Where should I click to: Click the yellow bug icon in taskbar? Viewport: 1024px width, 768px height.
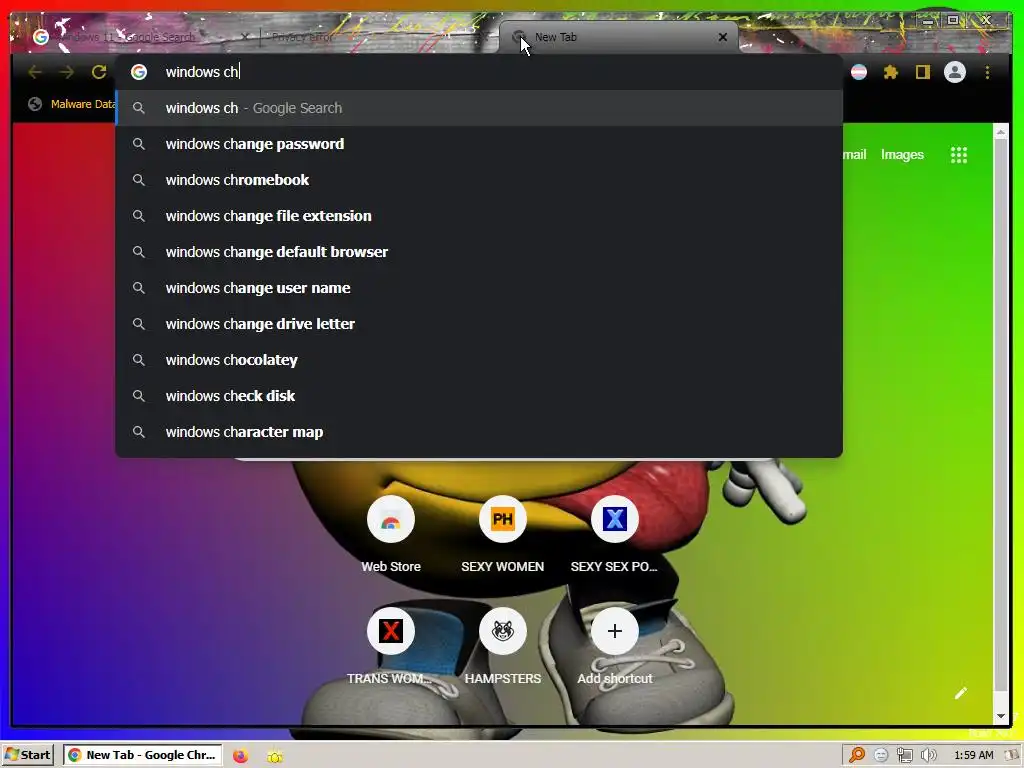275,756
